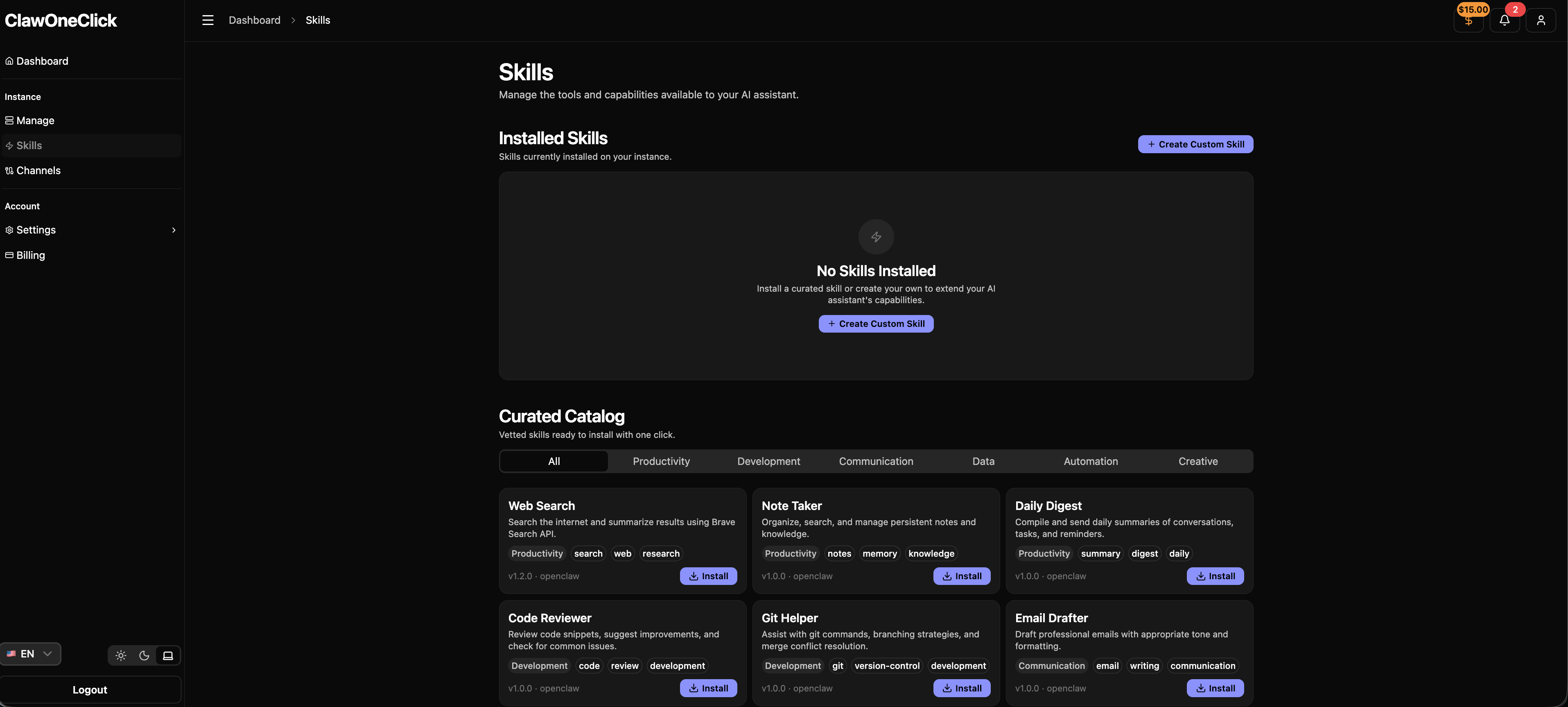
Task: Click the Productivity tag on Daily Digest
Action: point(1043,553)
